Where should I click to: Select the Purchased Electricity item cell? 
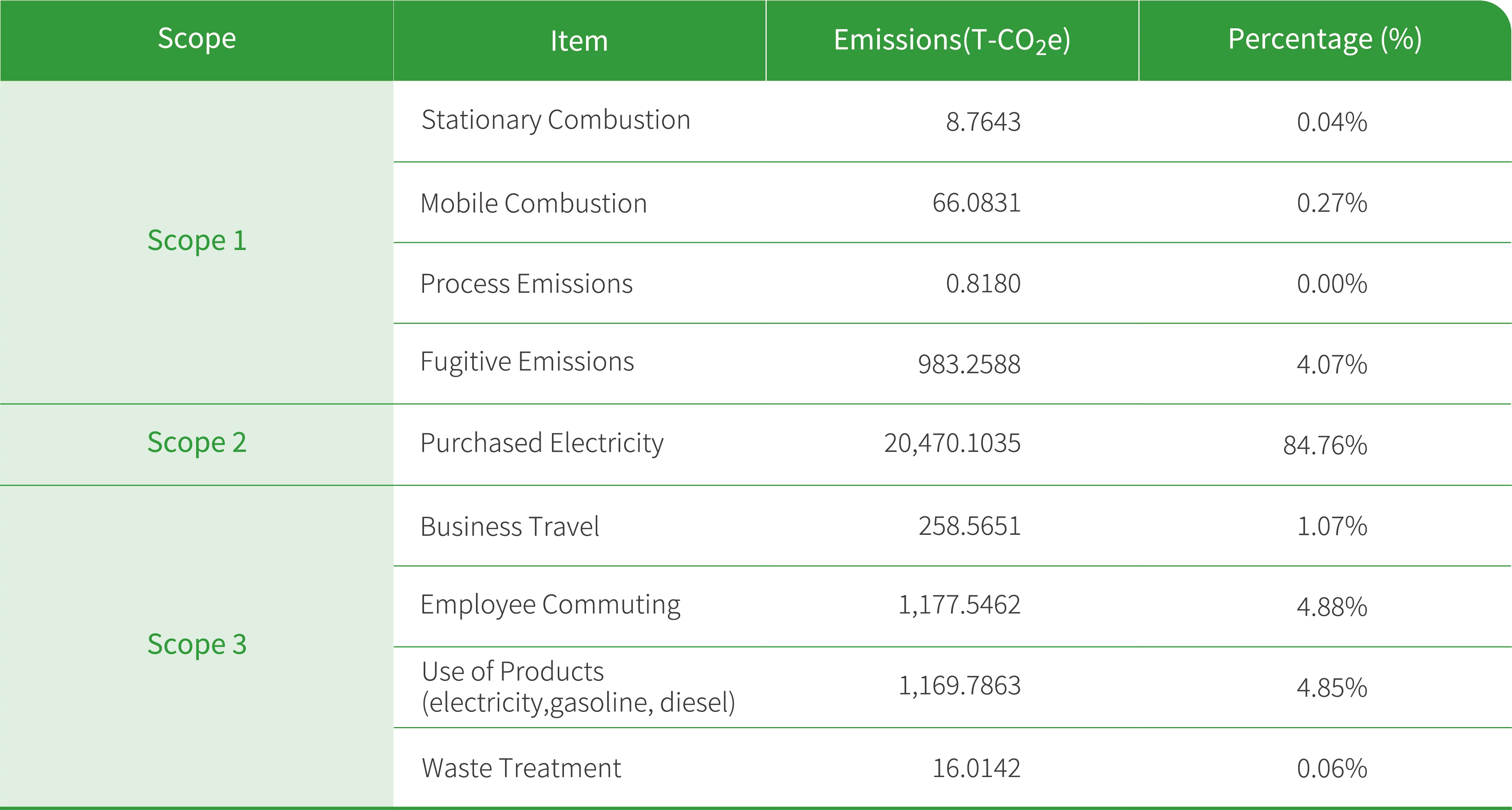[543, 444]
